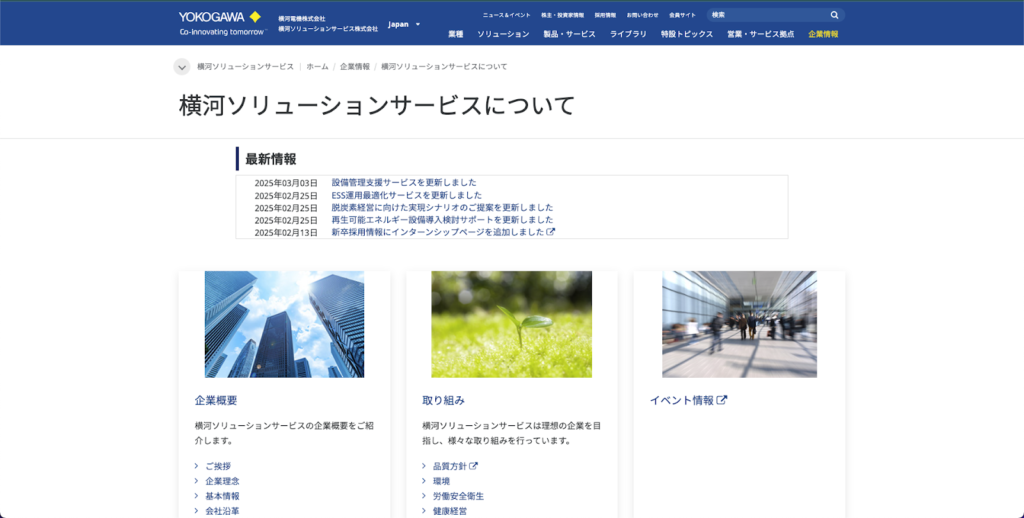Image resolution: width=1024 pixels, height=518 pixels.
Task: Click the chevron arrow before ご挨拶
Action: [196, 466]
